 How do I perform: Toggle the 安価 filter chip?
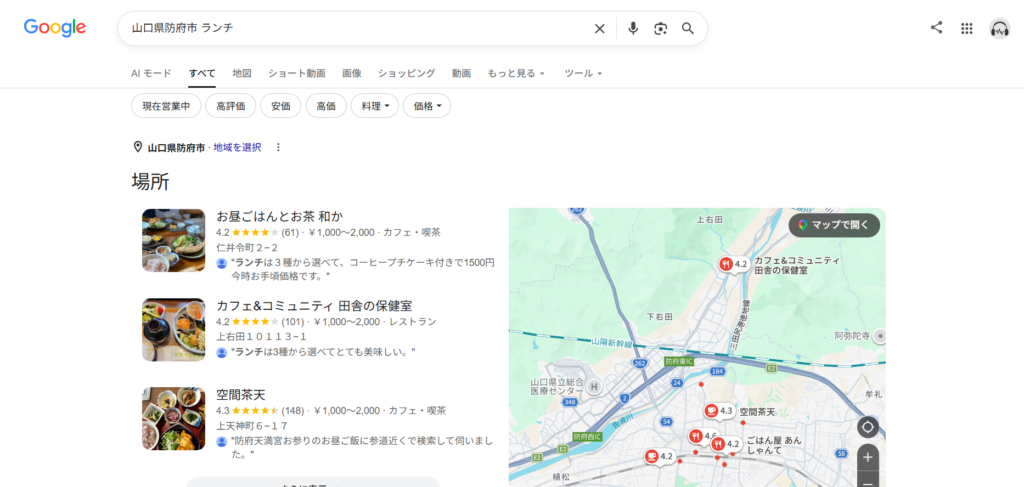(x=281, y=106)
